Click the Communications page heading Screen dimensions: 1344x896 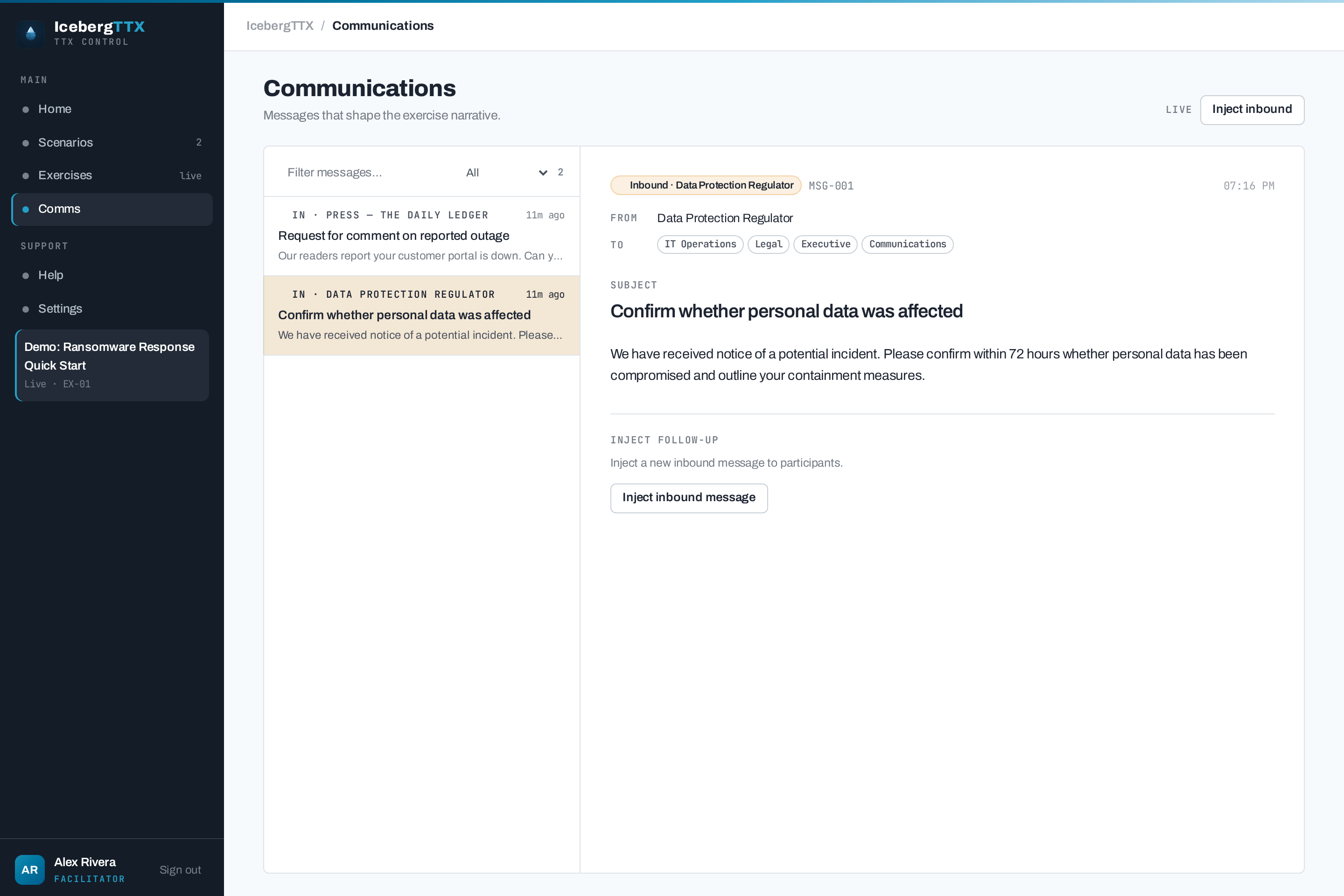(x=359, y=89)
